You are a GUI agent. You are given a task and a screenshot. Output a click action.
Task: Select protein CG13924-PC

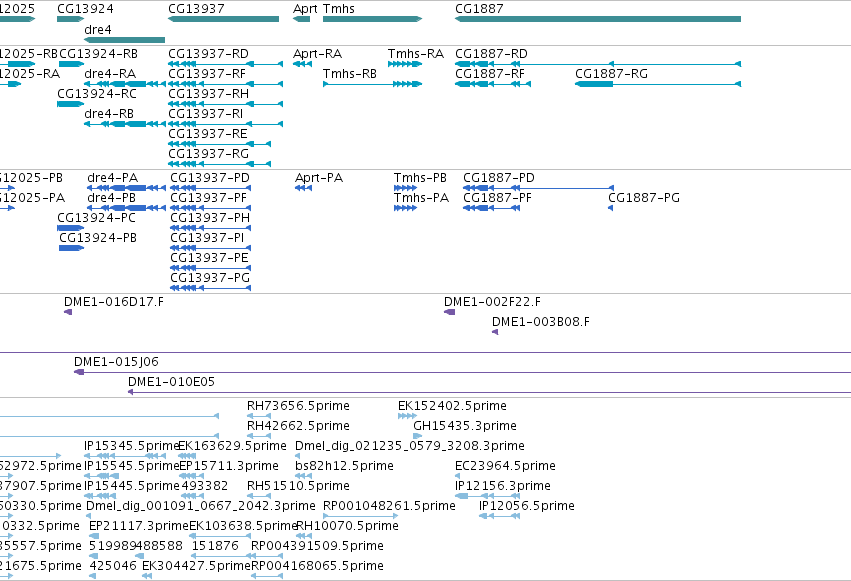[96, 218]
